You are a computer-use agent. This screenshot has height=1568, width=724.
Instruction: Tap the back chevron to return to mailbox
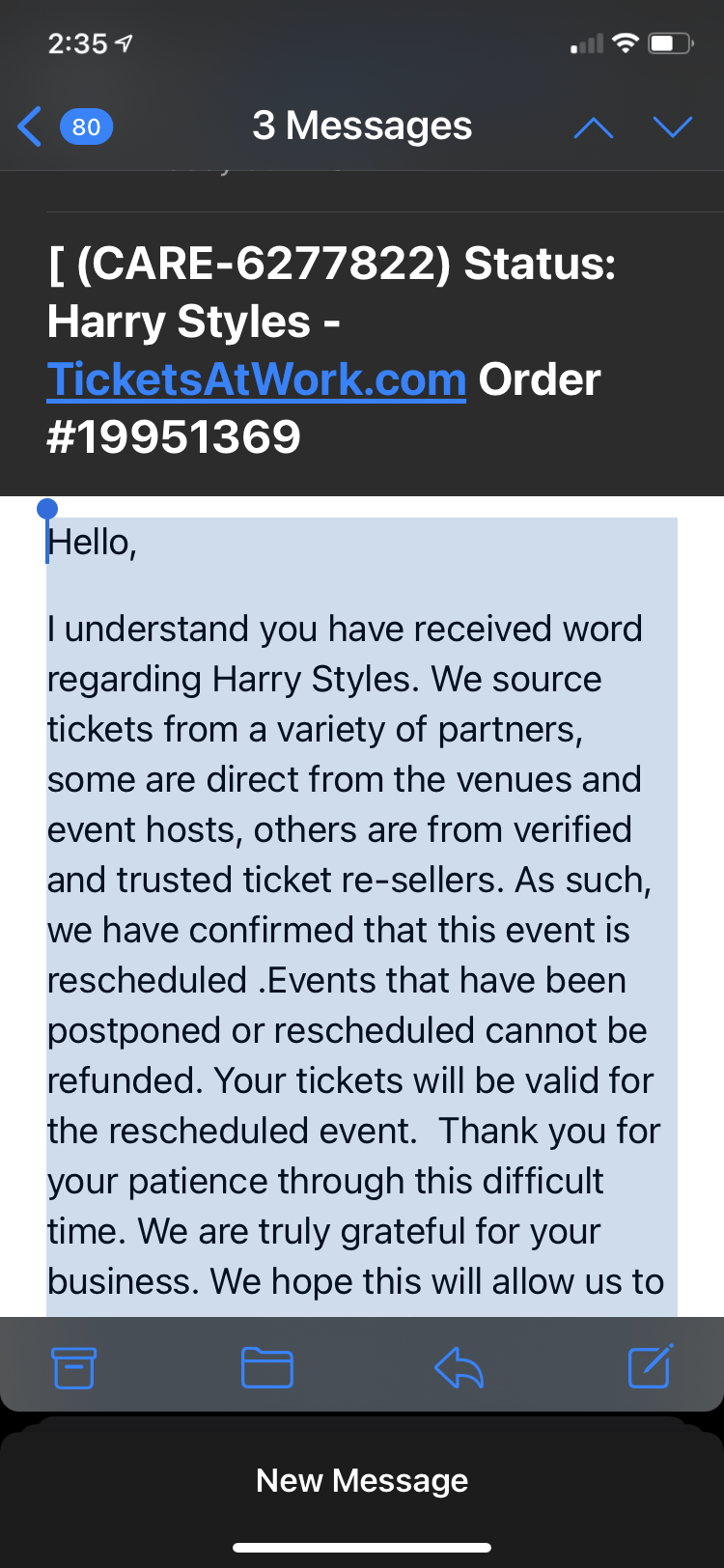[x=30, y=126]
